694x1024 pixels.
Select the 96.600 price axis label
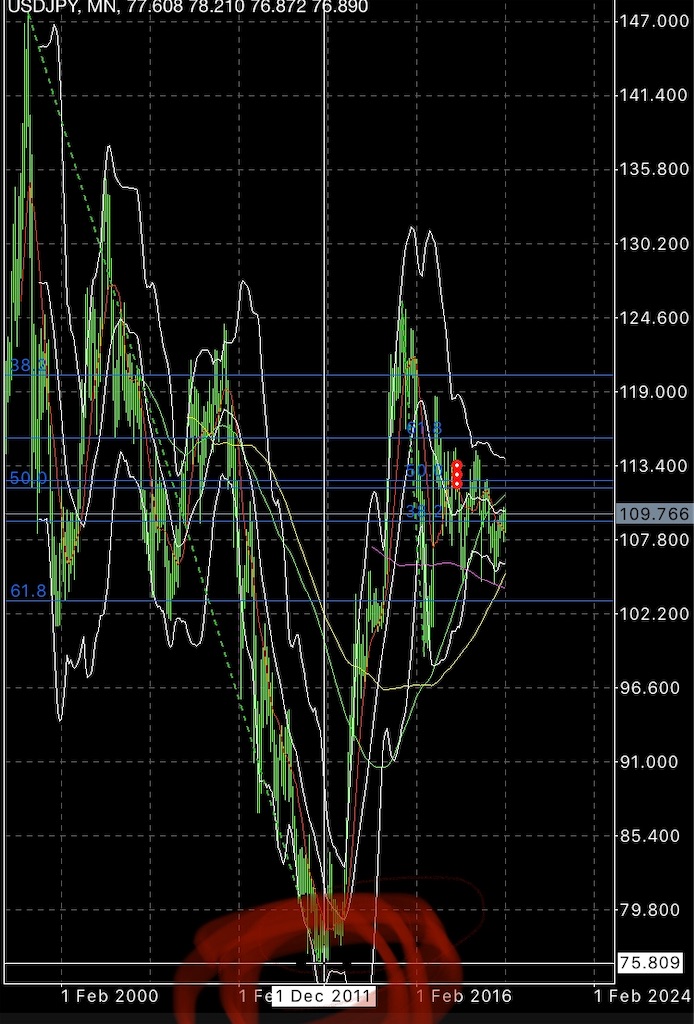click(x=652, y=687)
